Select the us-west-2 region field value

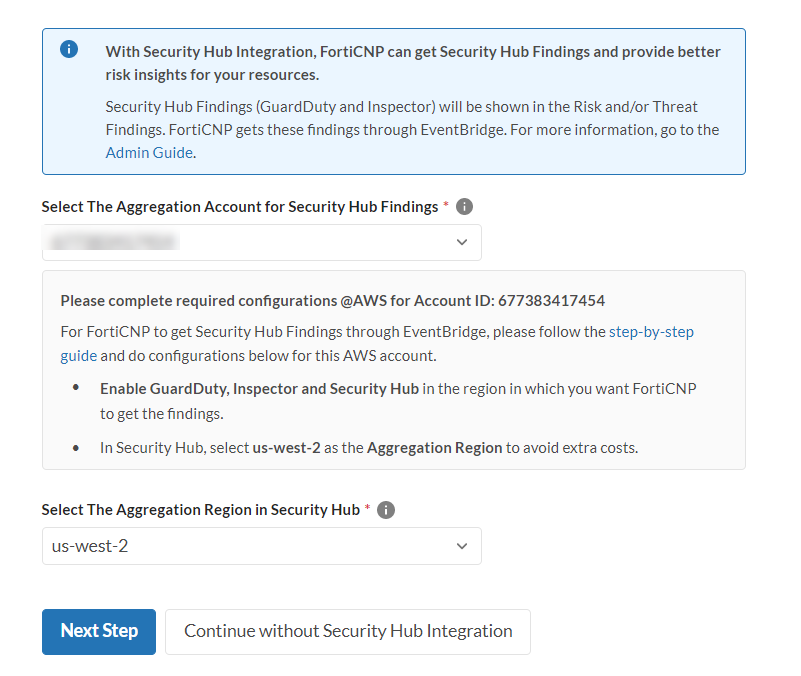coord(91,546)
